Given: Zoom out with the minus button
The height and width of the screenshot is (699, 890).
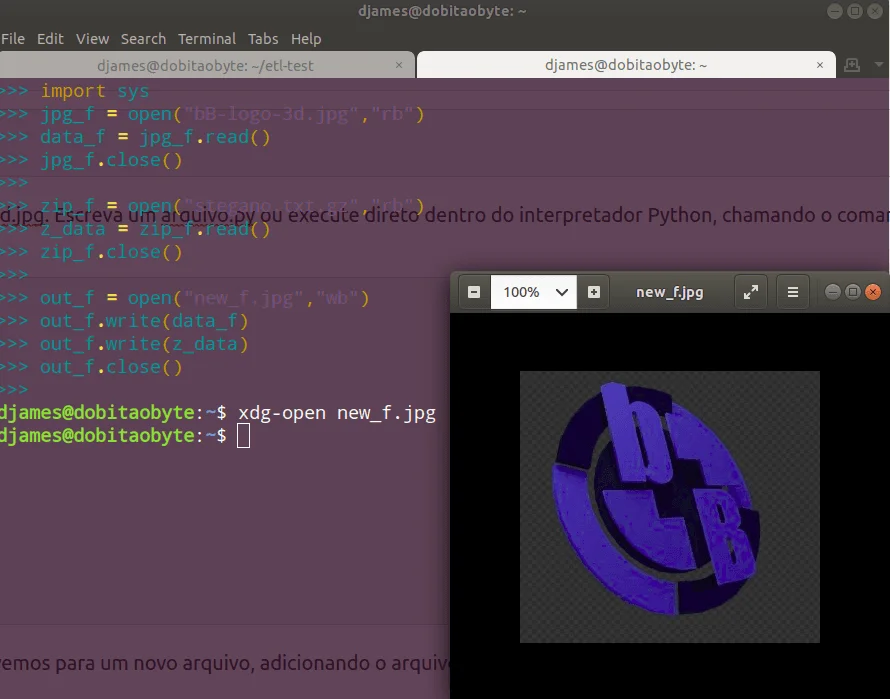Looking at the screenshot, I should (474, 292).
